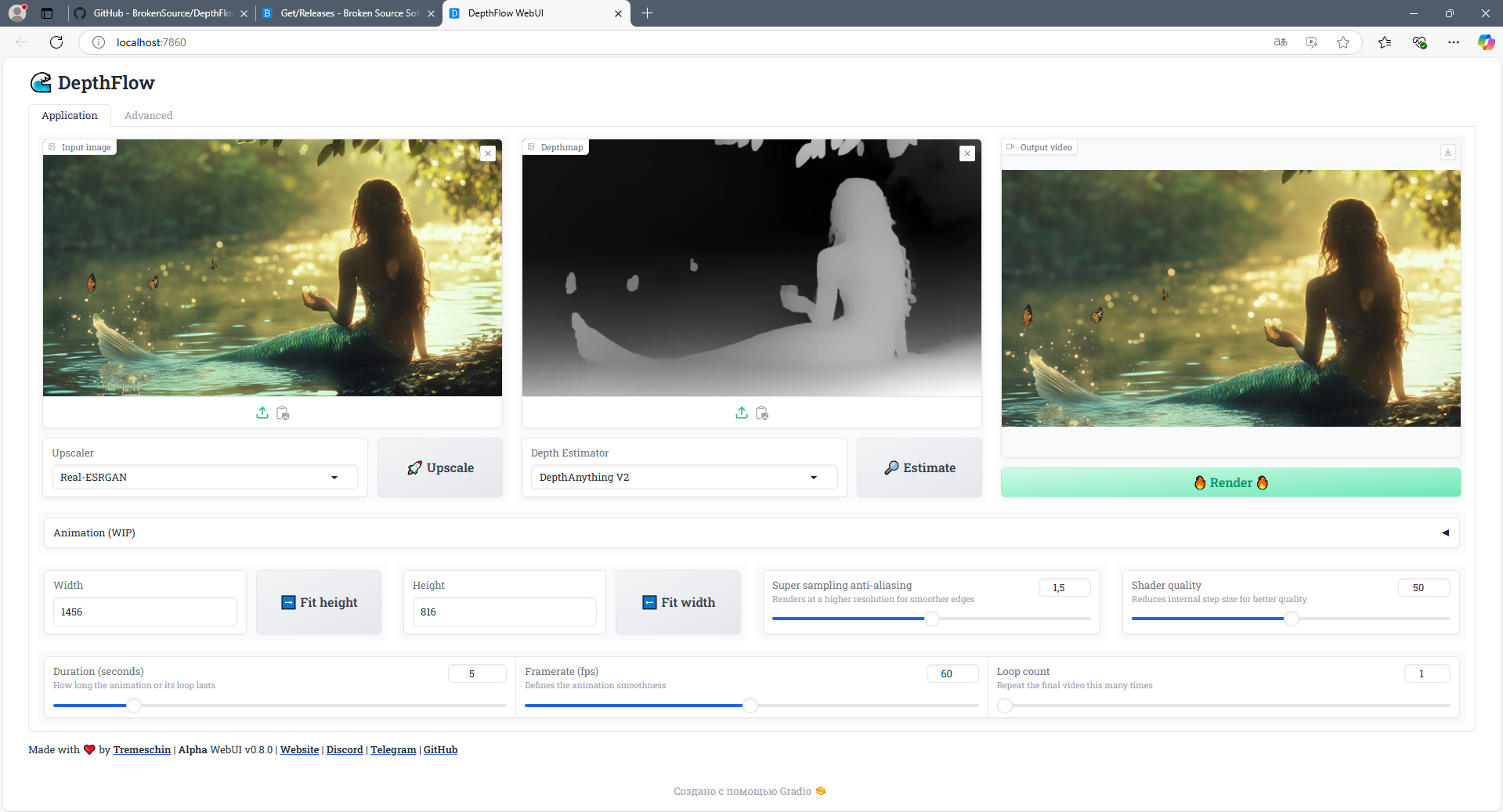Click the media play icon in address bar
The height and width of the screenshot is (812, 1503).
[1312, 42]
